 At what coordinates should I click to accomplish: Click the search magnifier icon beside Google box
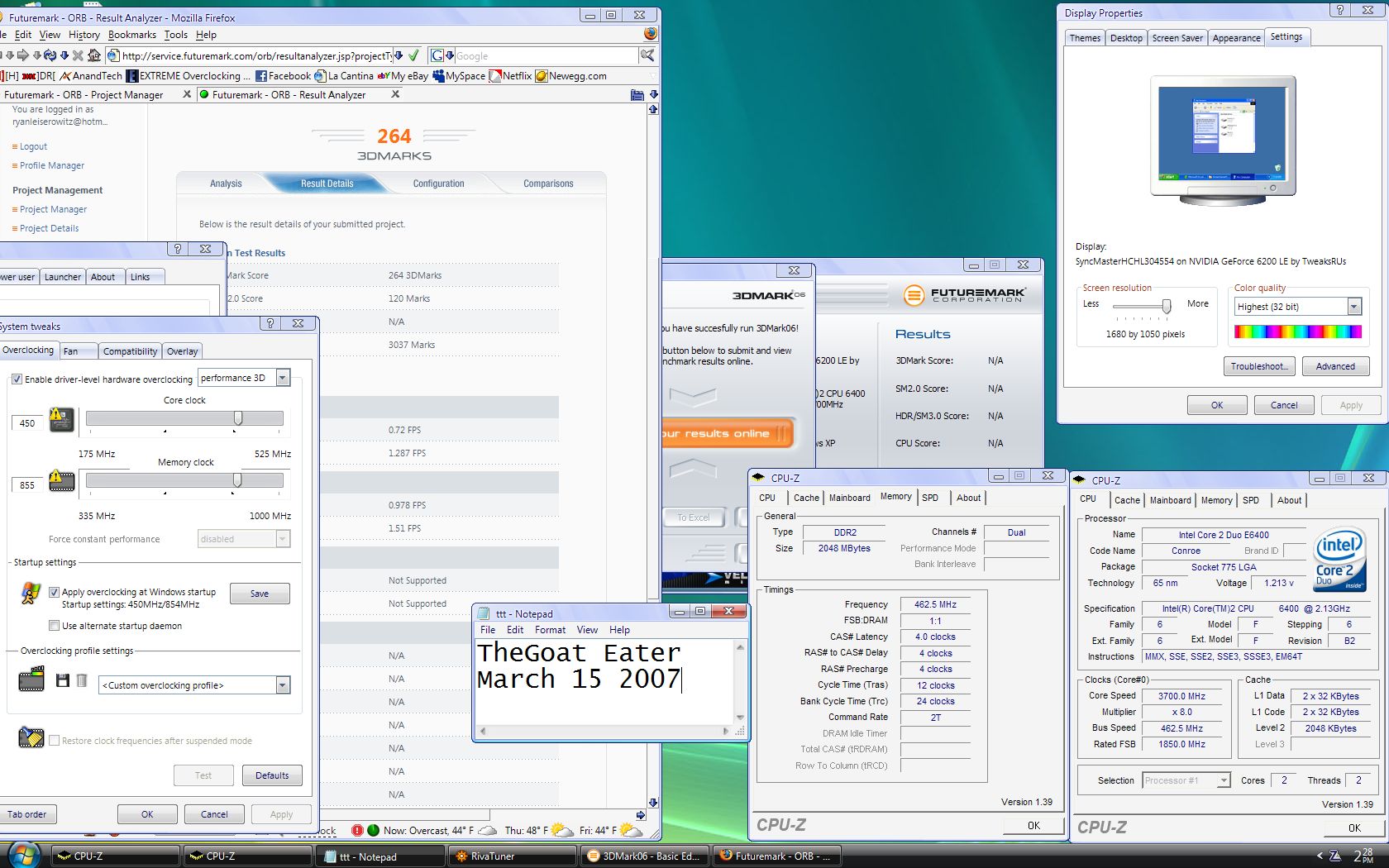pyautogui.click(x=647, y=55)
